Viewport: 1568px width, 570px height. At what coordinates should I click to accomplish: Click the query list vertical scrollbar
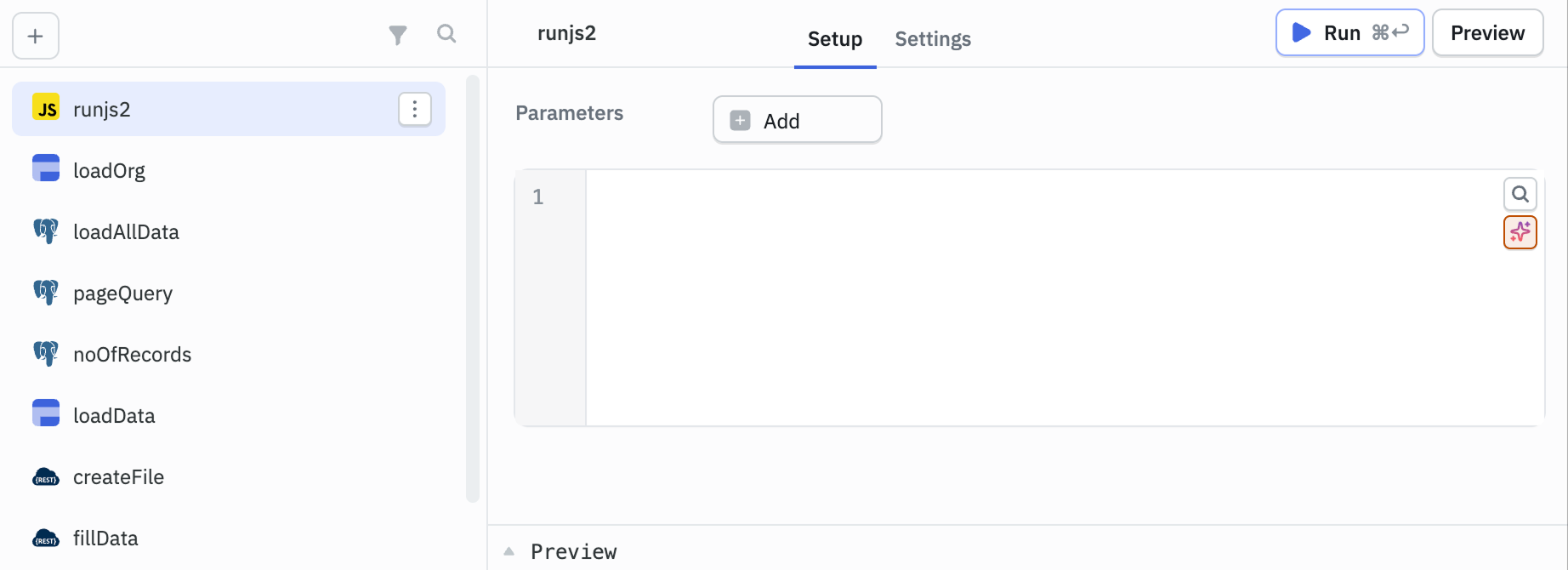point(473,289)
